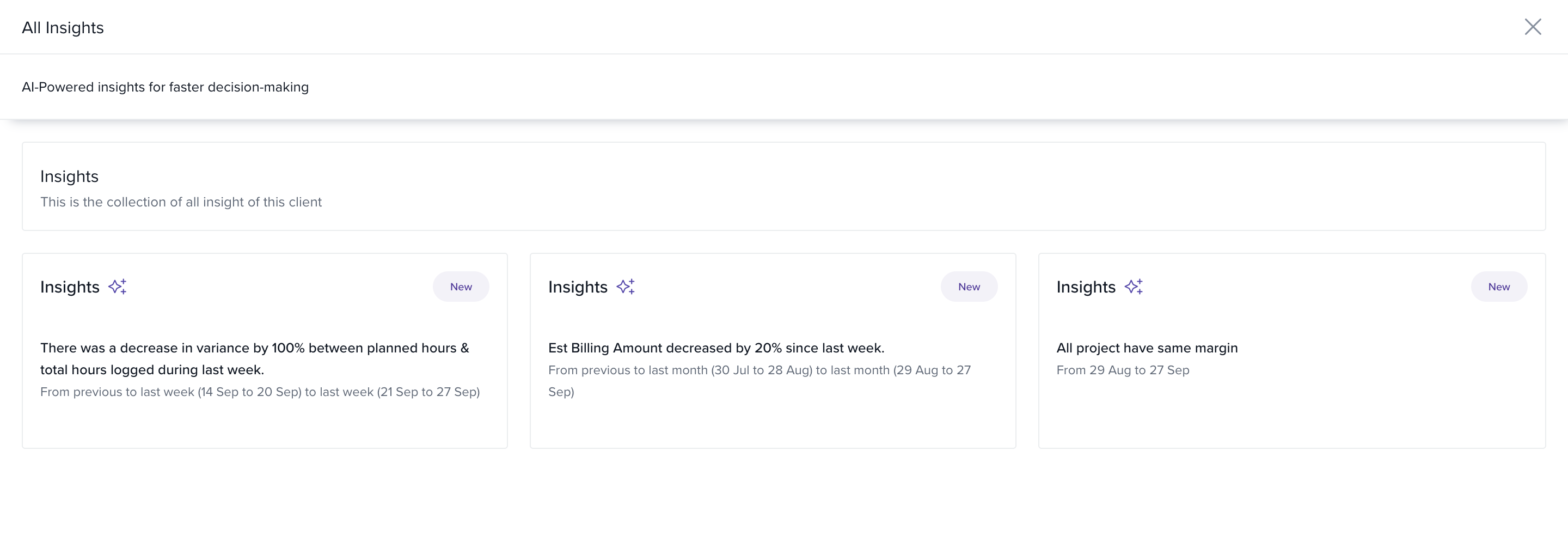Click the 'AI-Powered insights for faster decision-making' subtitle
This screenshot has height=560, width=1568.
pos(165,87)
